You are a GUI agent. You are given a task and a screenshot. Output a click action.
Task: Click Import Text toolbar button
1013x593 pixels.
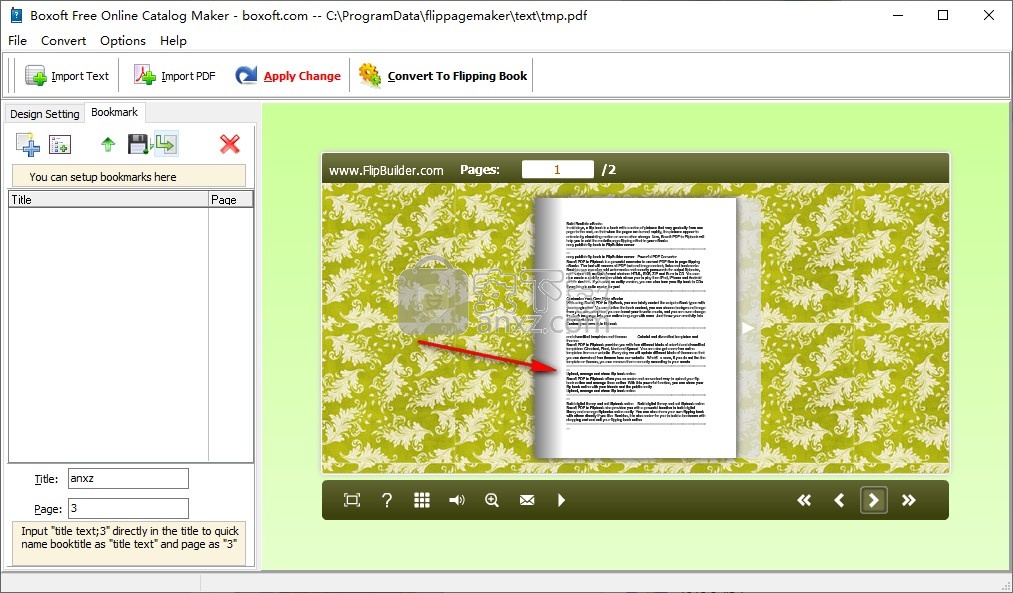coord(67,76)
